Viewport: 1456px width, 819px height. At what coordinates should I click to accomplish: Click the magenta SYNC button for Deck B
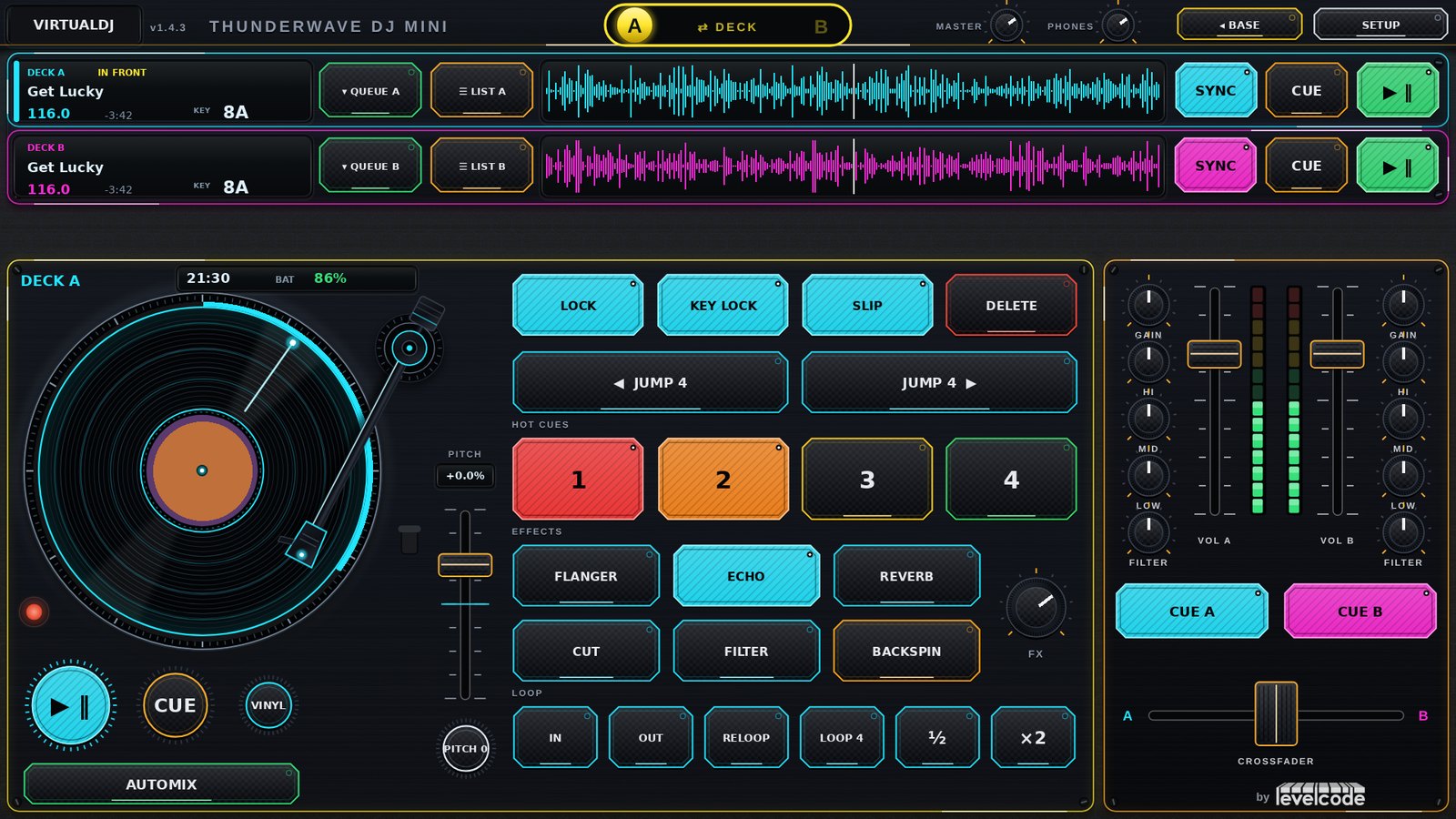(1215, 166)
